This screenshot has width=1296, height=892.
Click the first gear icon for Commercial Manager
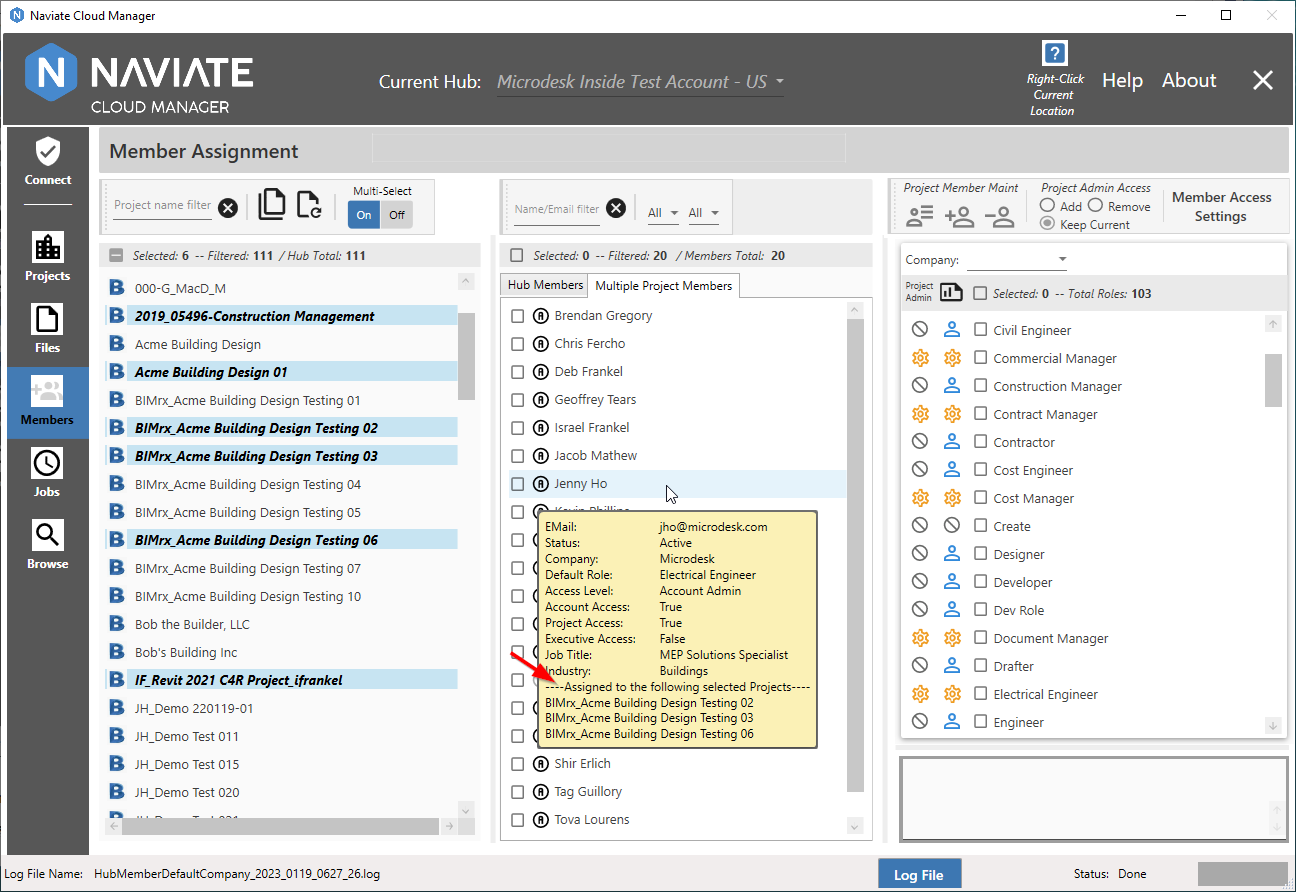(920, 358)
